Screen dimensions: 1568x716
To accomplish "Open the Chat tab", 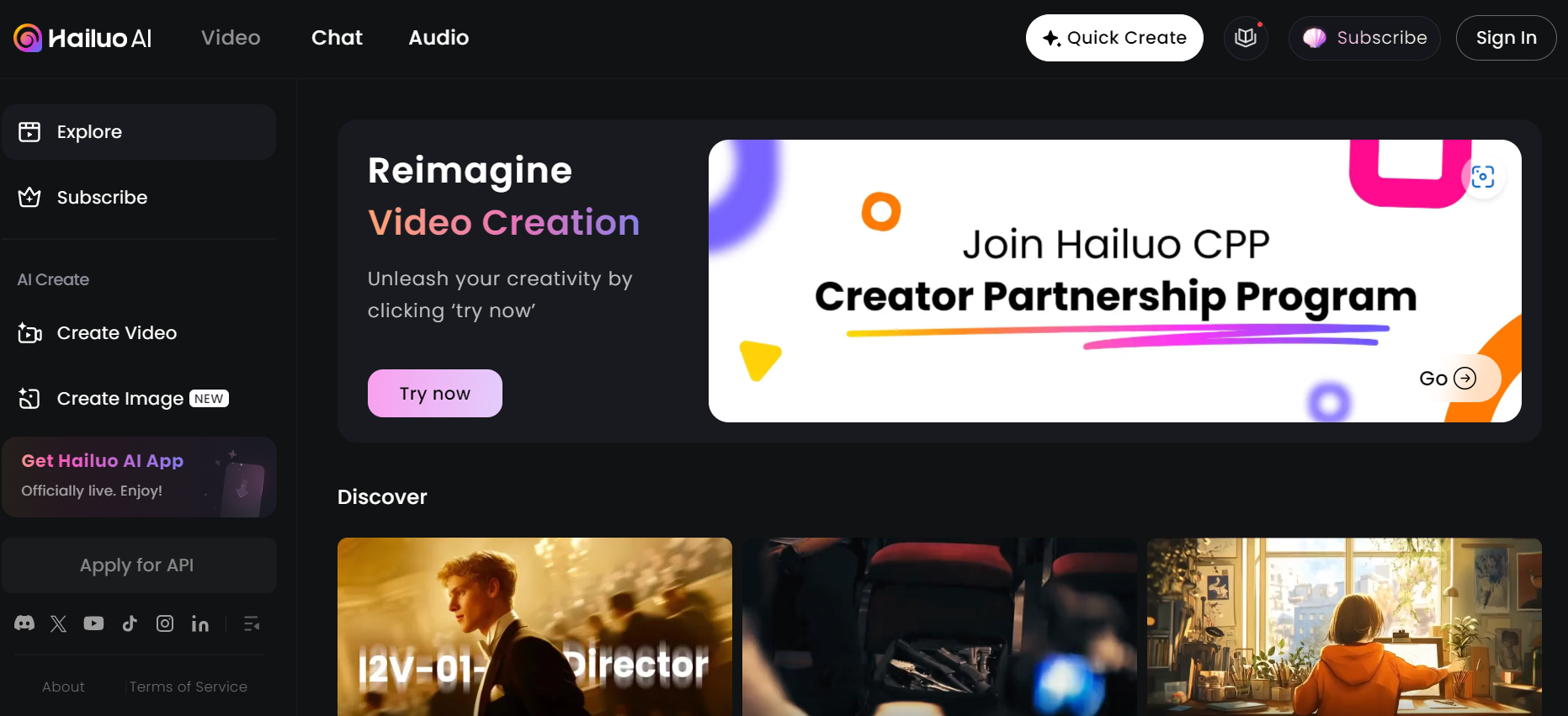I will point(337,38).
